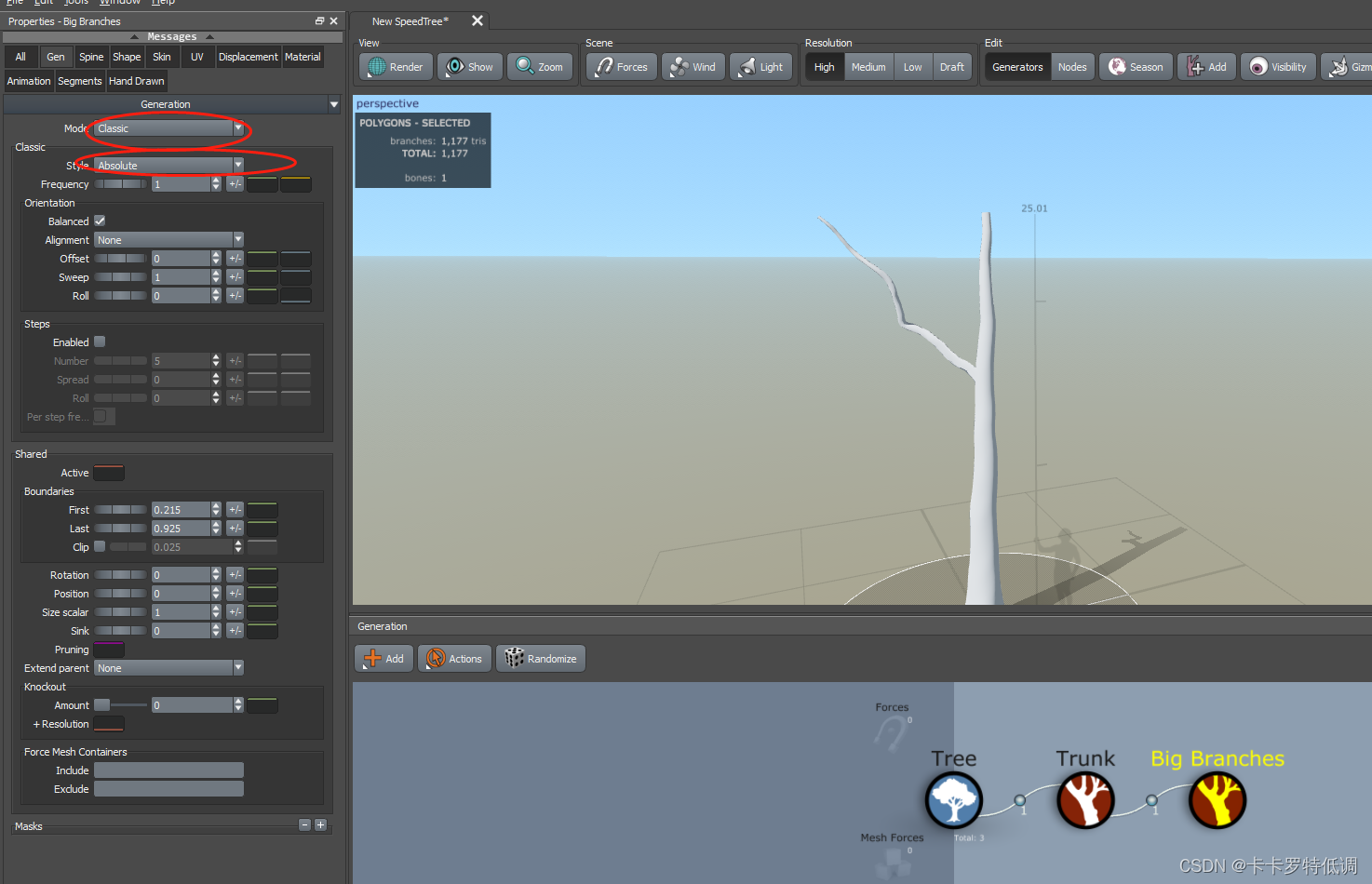Open the Mode dropdown showing Classic
This screenshot has height=884, width=1372.
(168, 128)
